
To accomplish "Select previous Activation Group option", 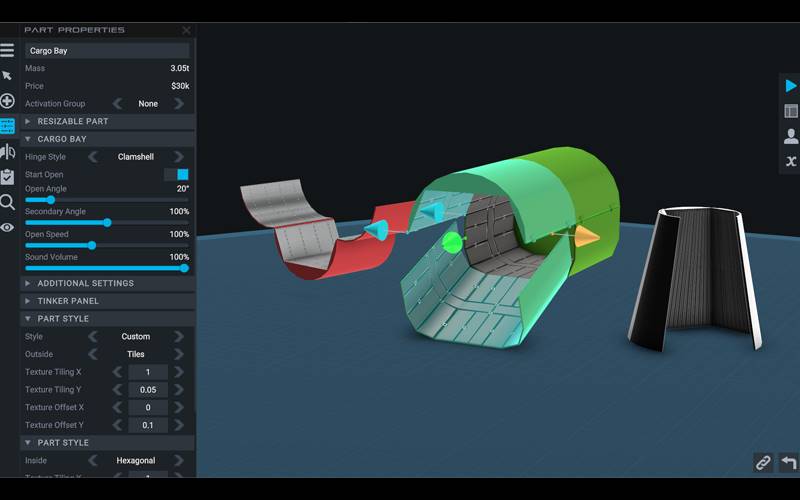I will click(x=117, y=104).
